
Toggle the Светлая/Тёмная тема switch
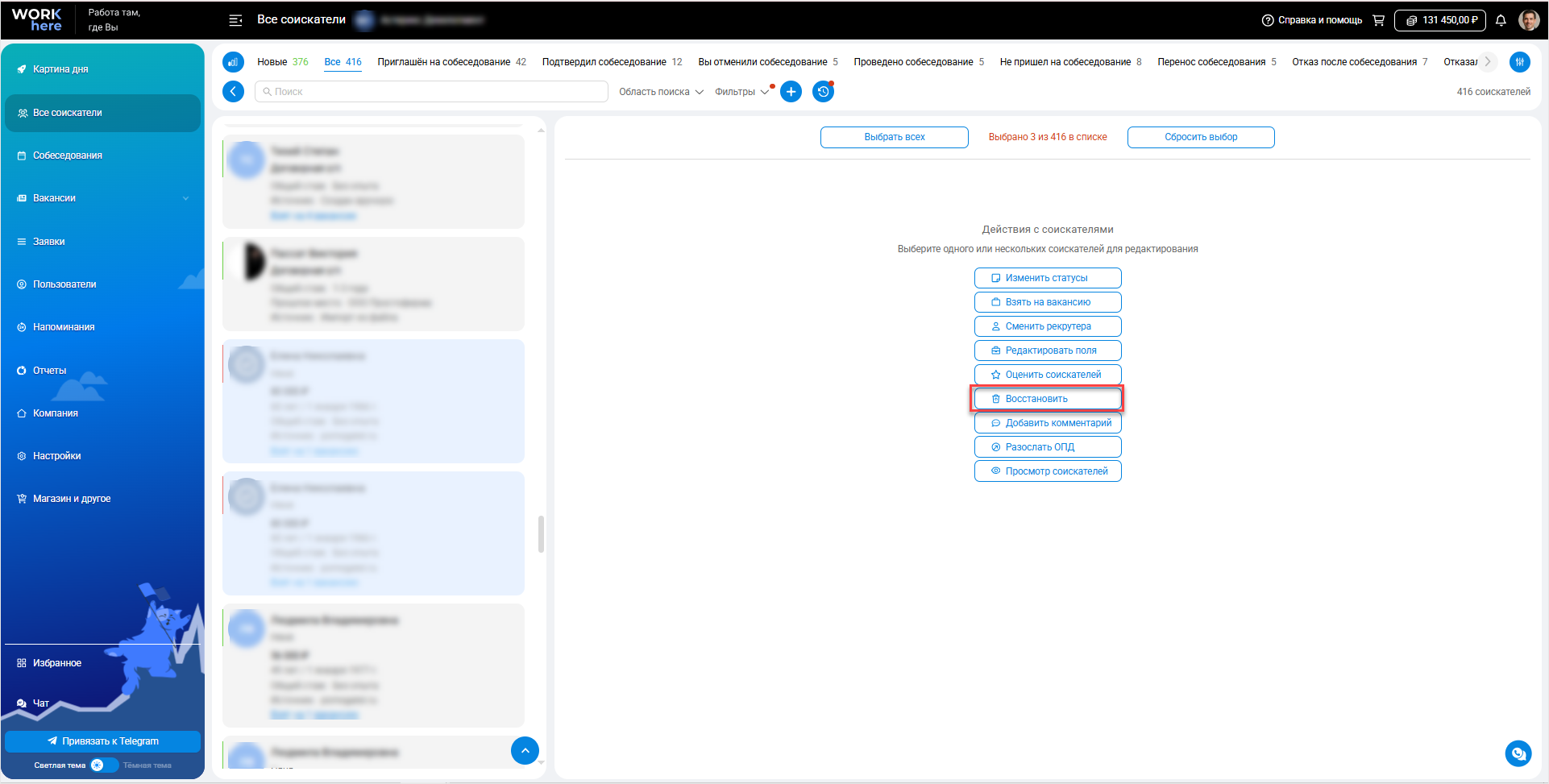(104, 765)
